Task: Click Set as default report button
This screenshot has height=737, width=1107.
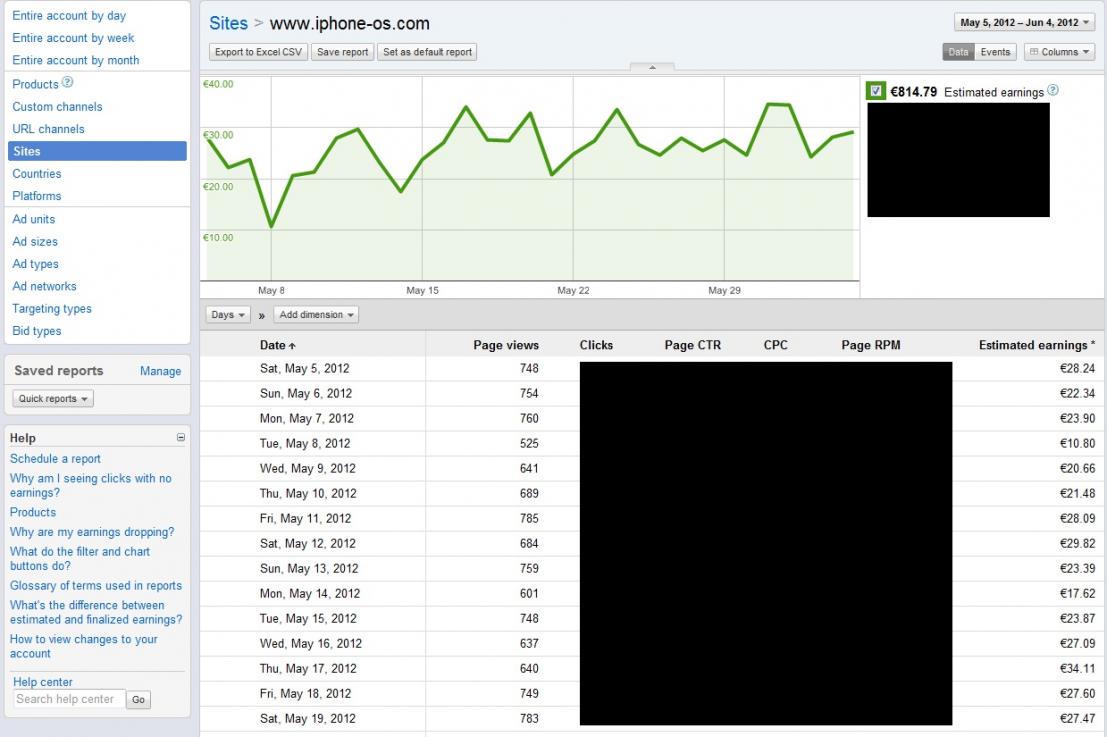Action: (x=427, y=52)
